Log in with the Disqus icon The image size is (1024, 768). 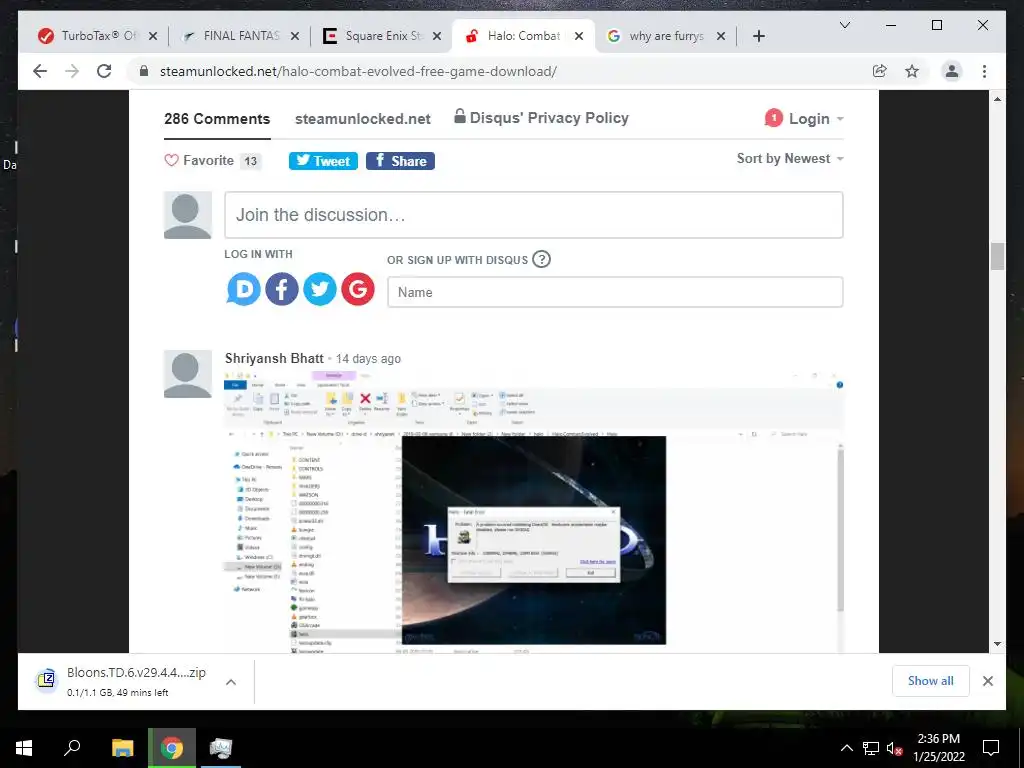click(244, 289)
